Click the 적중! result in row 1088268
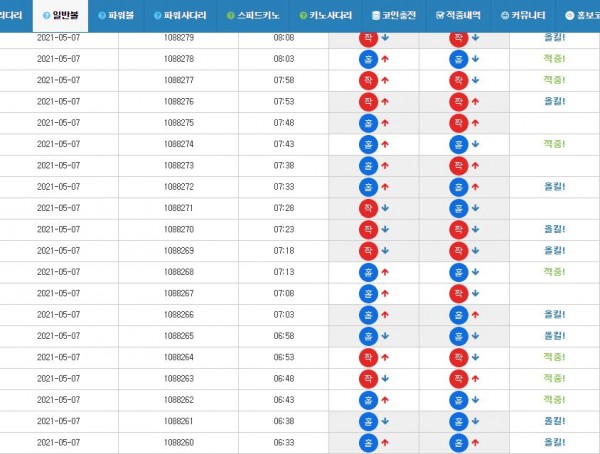The image size is (600, 454). (x=554, y=272)
